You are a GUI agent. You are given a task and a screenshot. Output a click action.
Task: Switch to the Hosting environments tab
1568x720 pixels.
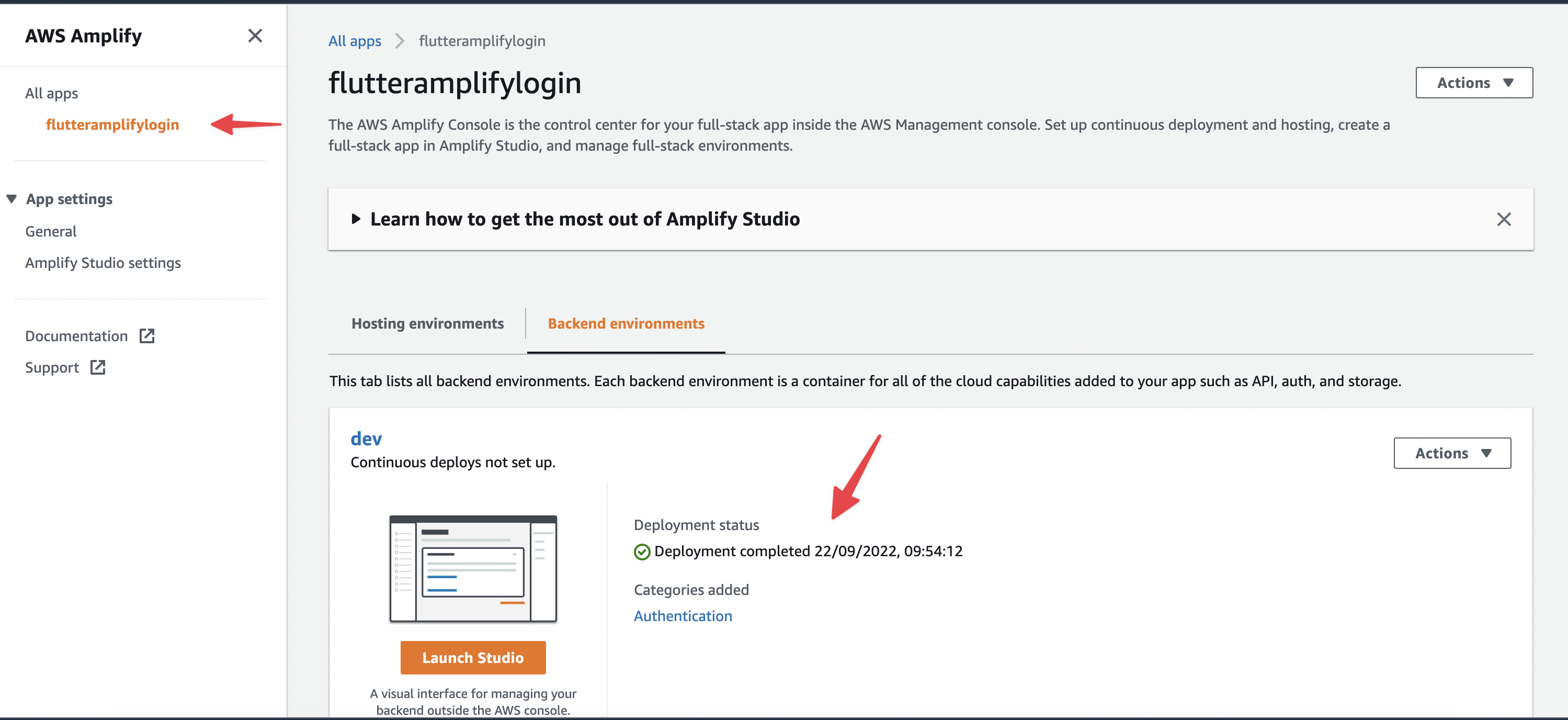pos(427,323)
